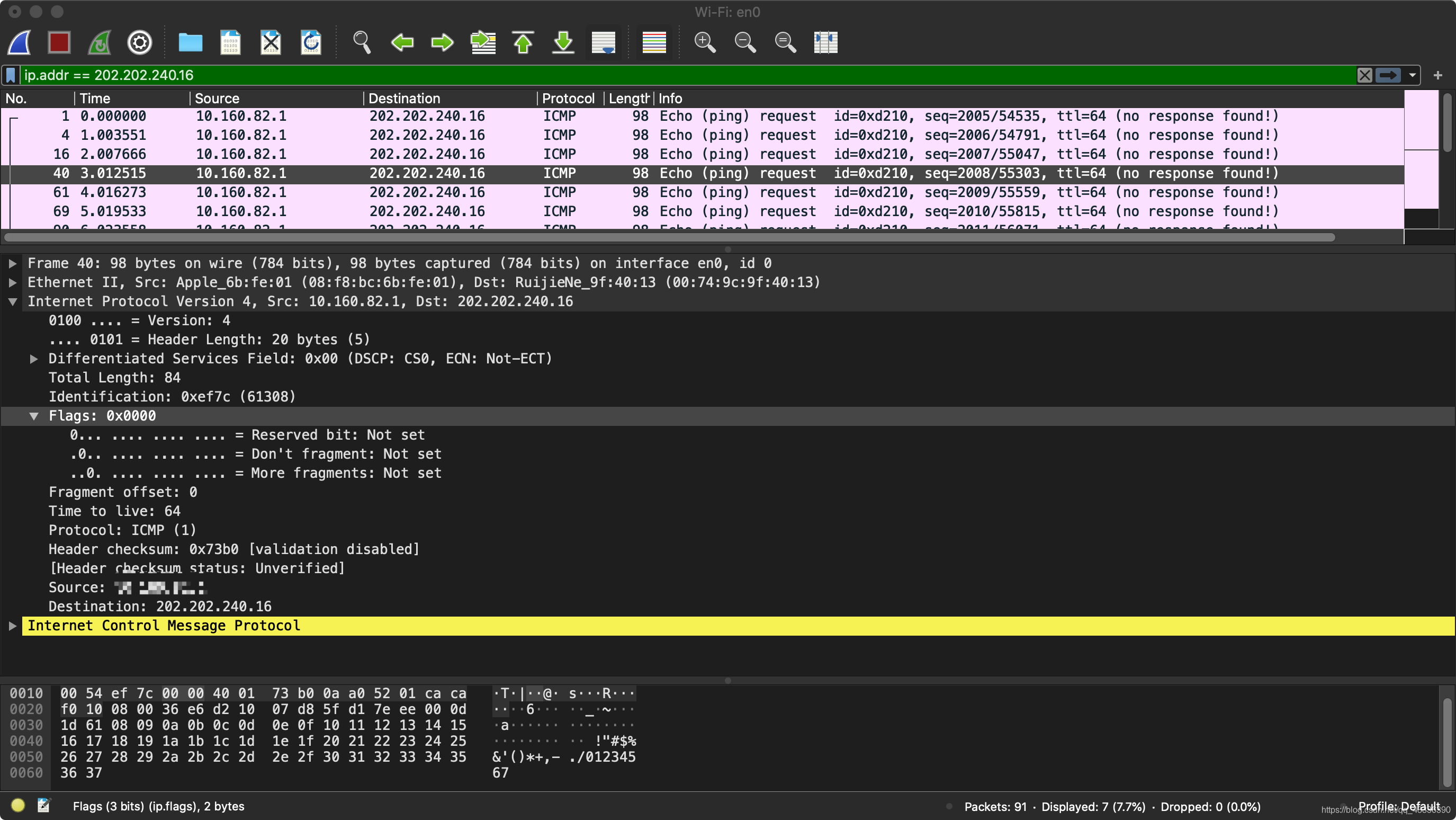Open capture options gear

click(x=140, y=43)
